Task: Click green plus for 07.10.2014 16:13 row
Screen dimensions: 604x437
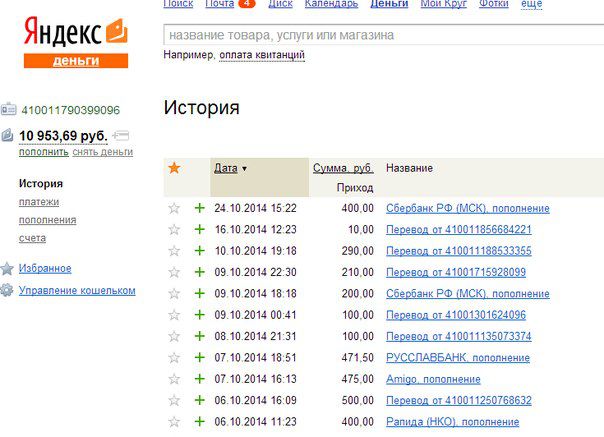Action: pos(200,379)
